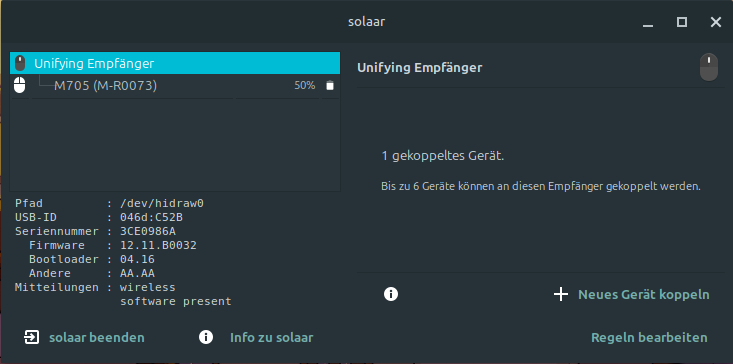Click the Firmware value 12.11.B0032
The image size is (733, 364).
[158, 245]
